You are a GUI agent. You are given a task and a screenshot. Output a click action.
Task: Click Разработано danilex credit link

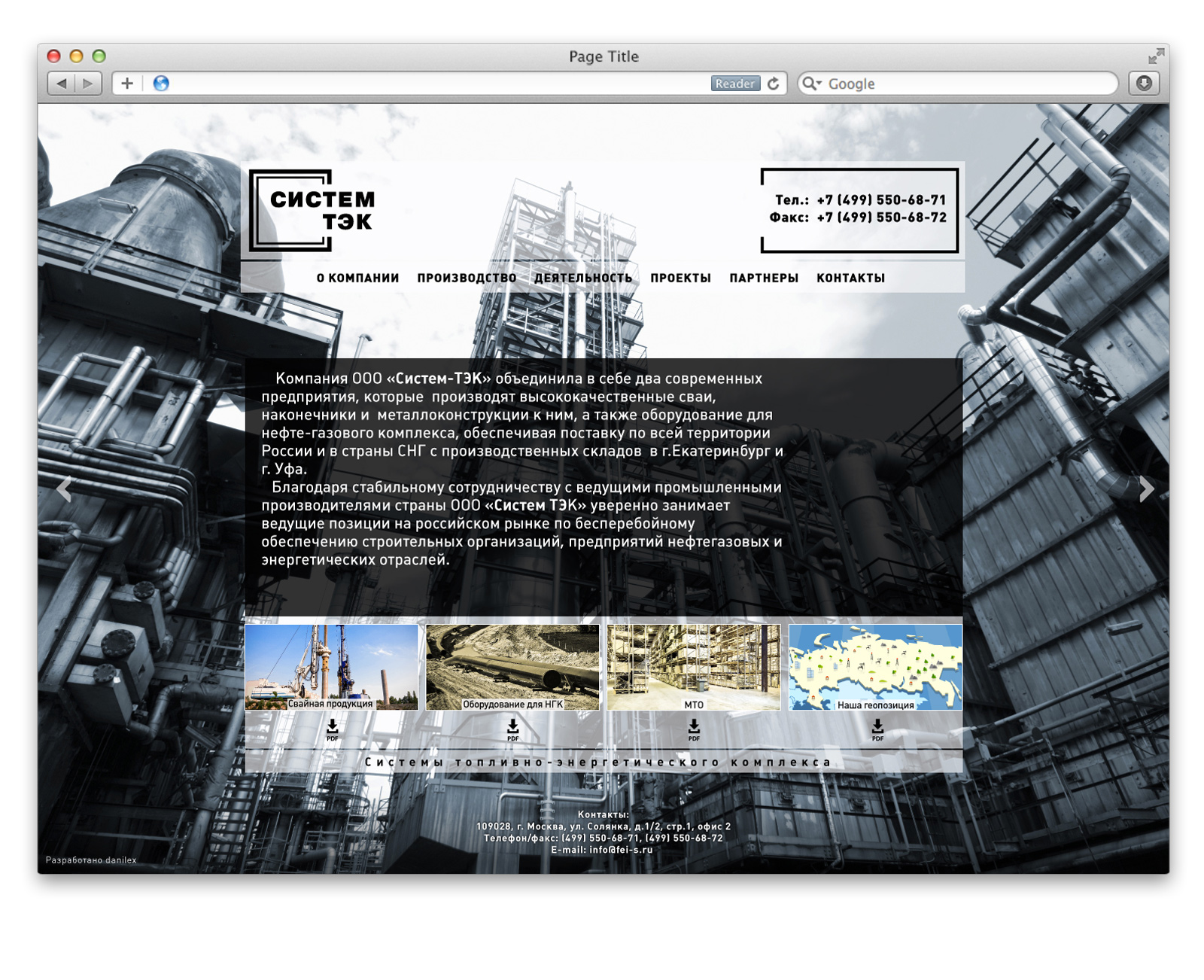(91, 860)
